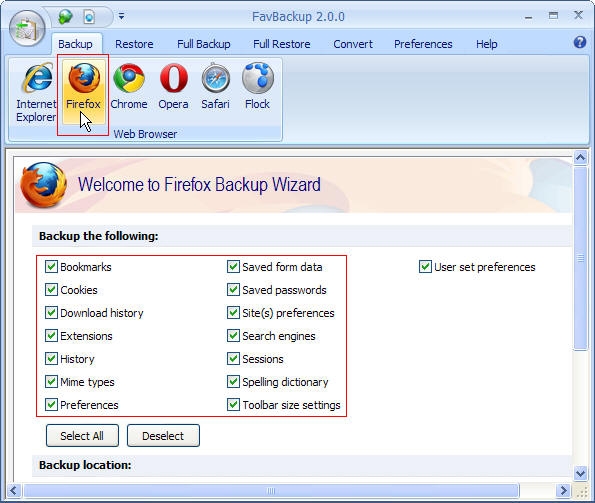Screen dimensions: 595x503
Task: Click the vertical scrollbar thumb
Action: (x=580, y=259)
